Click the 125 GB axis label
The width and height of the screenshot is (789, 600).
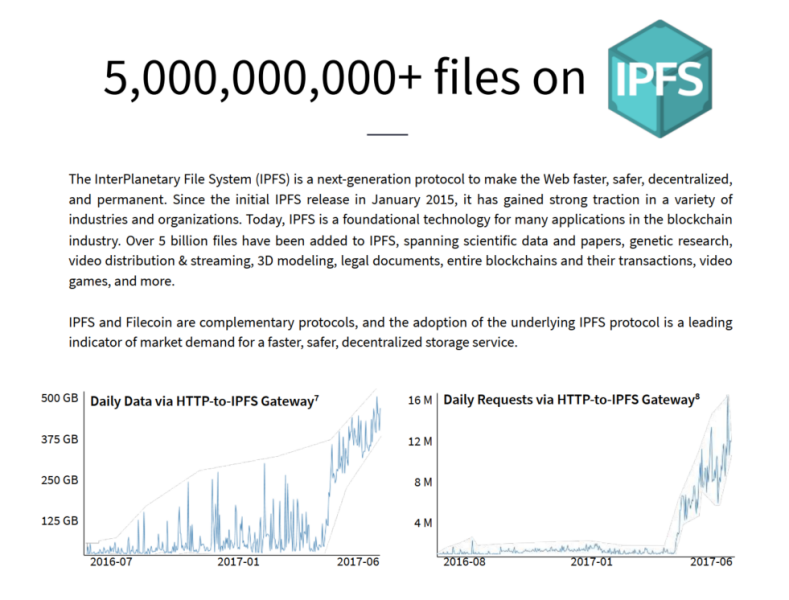pyautogui.click(x=59, y=521)
